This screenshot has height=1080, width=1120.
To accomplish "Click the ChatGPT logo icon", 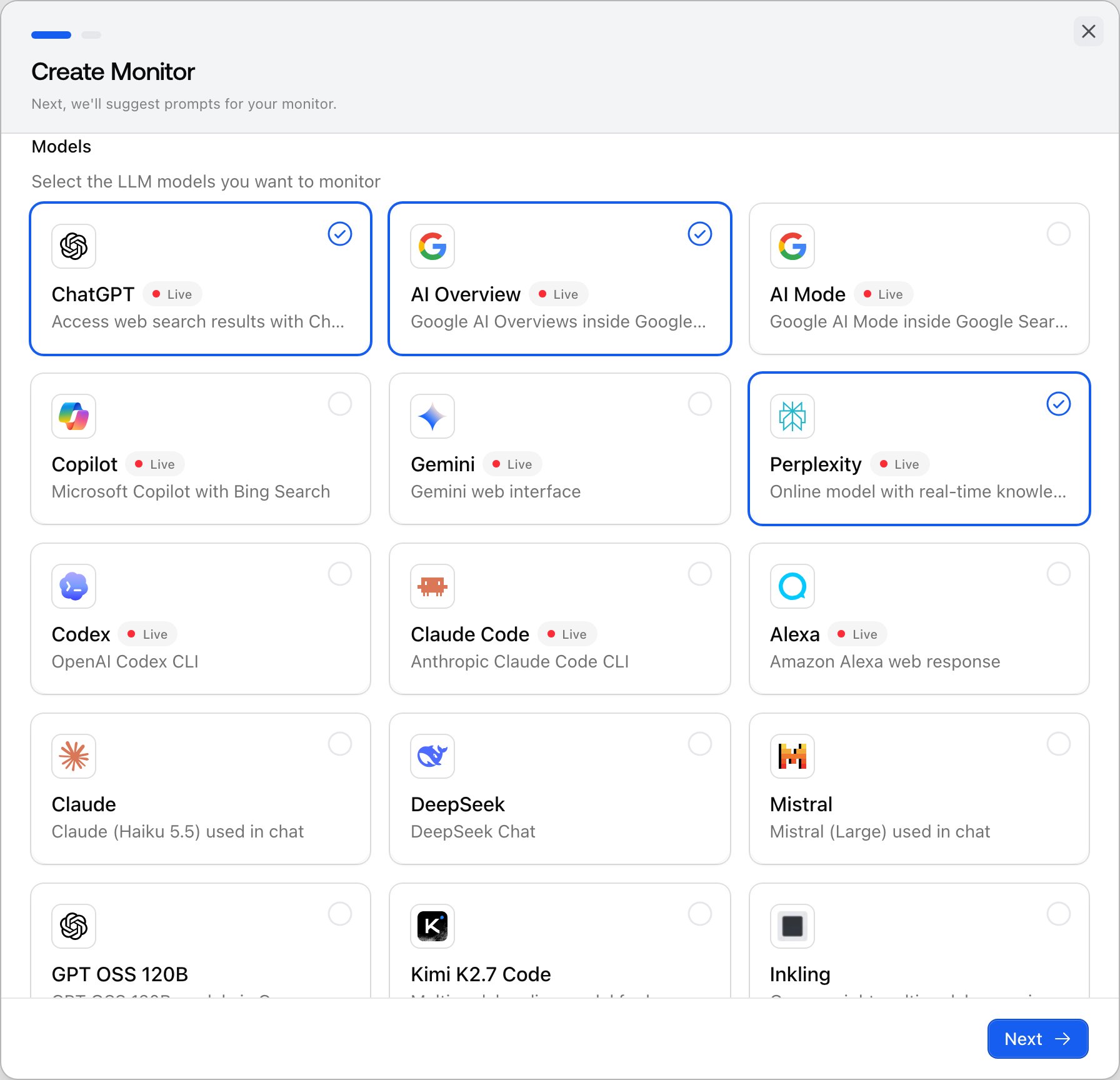I will pyautogui.click(x=74, y=246).
